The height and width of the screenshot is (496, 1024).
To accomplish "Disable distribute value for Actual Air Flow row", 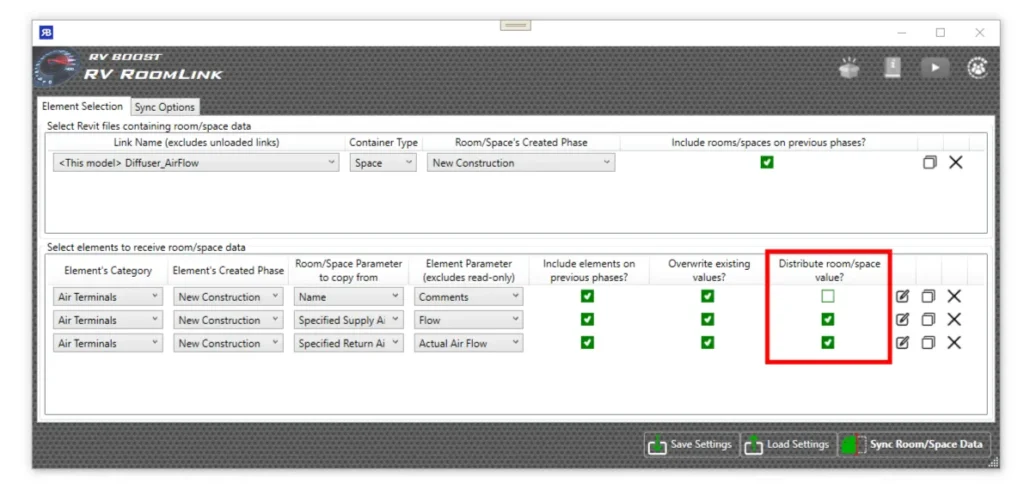I will click(x=828, y=343).
